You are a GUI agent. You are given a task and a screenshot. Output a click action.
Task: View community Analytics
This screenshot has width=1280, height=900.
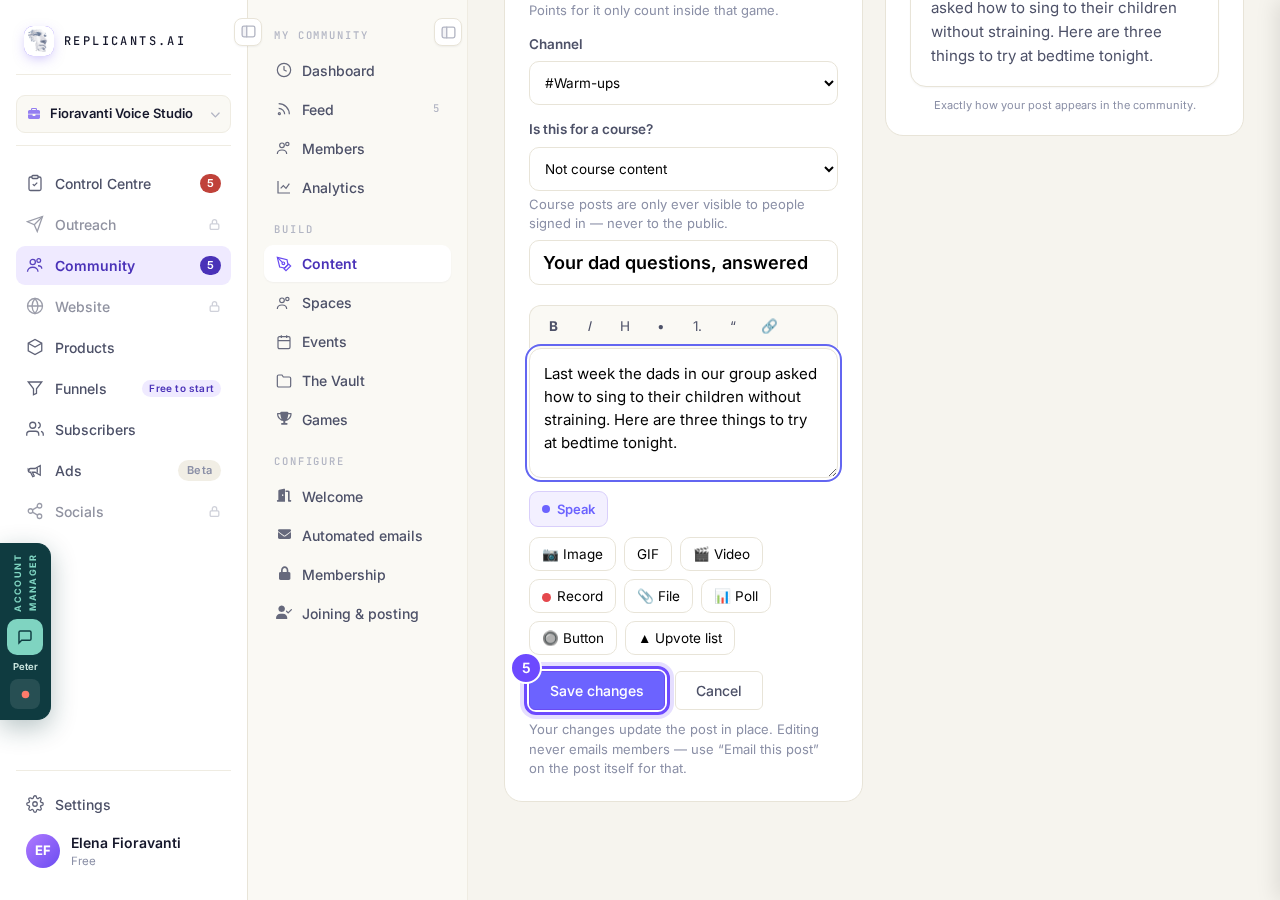pyautogui.click(x=357, y=188)
